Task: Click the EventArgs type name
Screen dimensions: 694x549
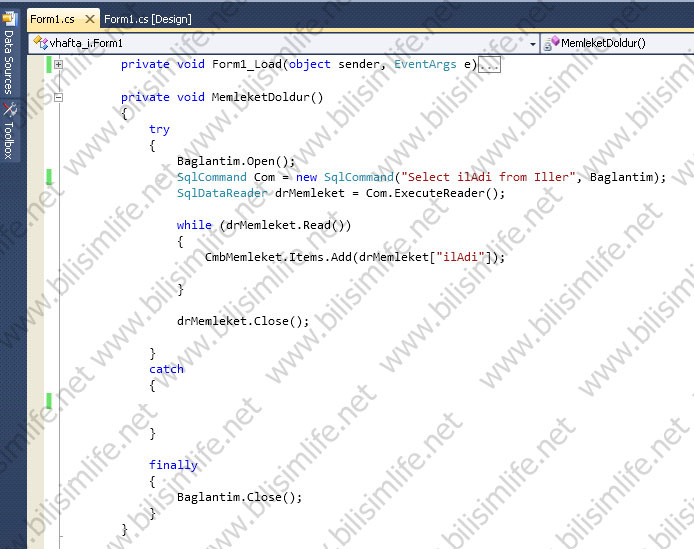Action: pyautogui.click(x=425, y=64)
